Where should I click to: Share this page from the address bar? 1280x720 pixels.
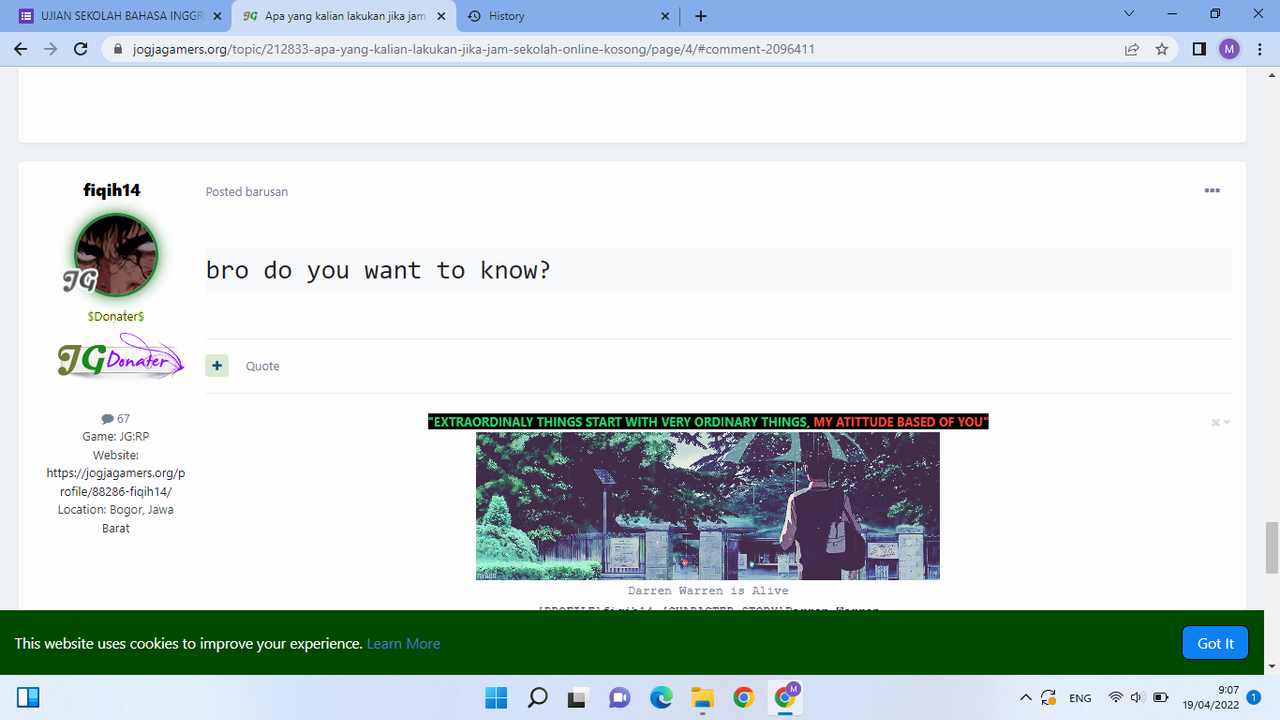pyautogui.click(x=1132, y=49)
